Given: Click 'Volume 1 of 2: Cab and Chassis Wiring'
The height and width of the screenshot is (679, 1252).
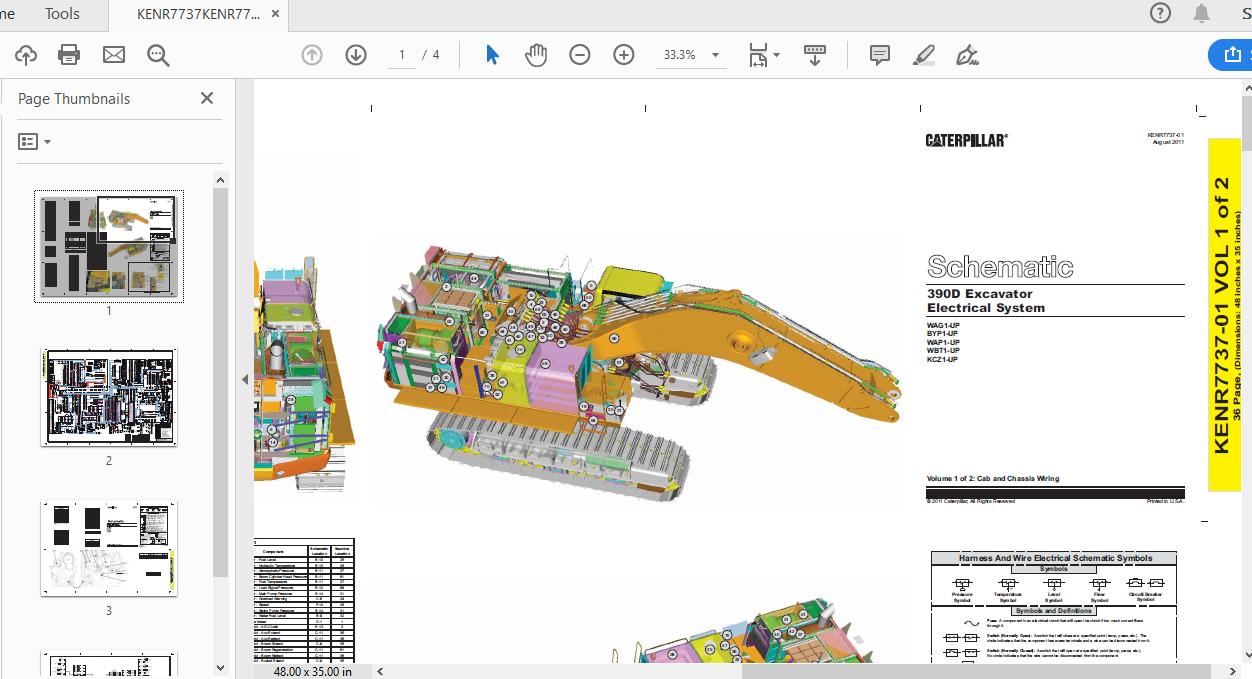Looking at the screenshot, I should pos(993,479).
